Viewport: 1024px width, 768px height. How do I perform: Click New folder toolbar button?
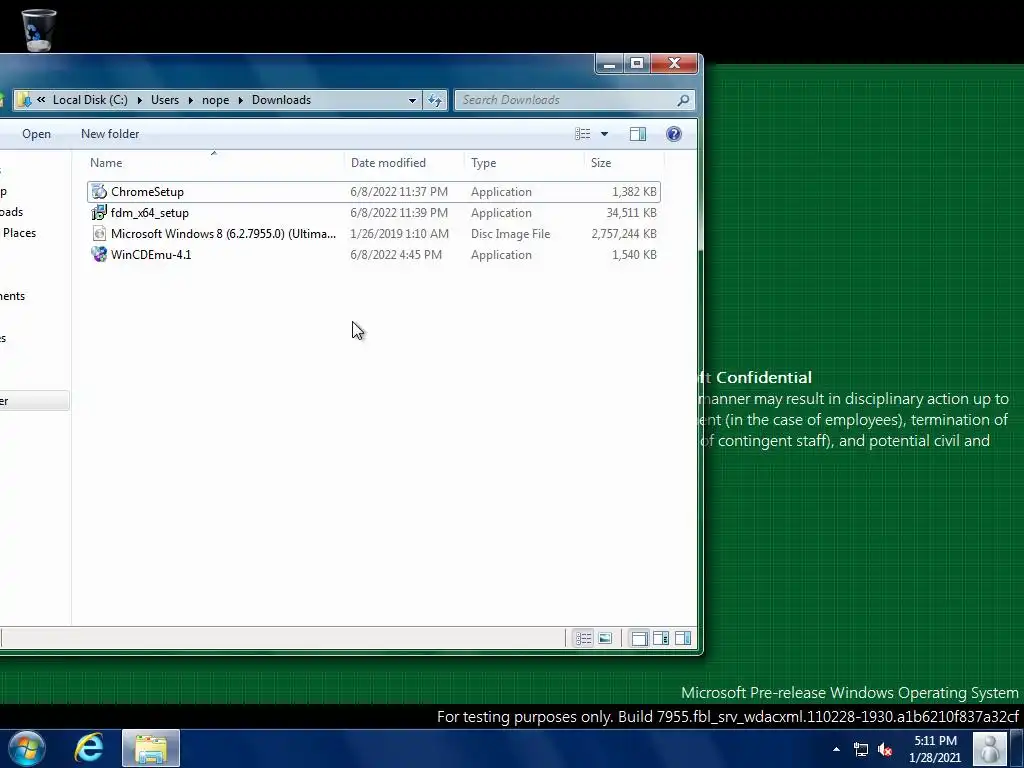110,134
